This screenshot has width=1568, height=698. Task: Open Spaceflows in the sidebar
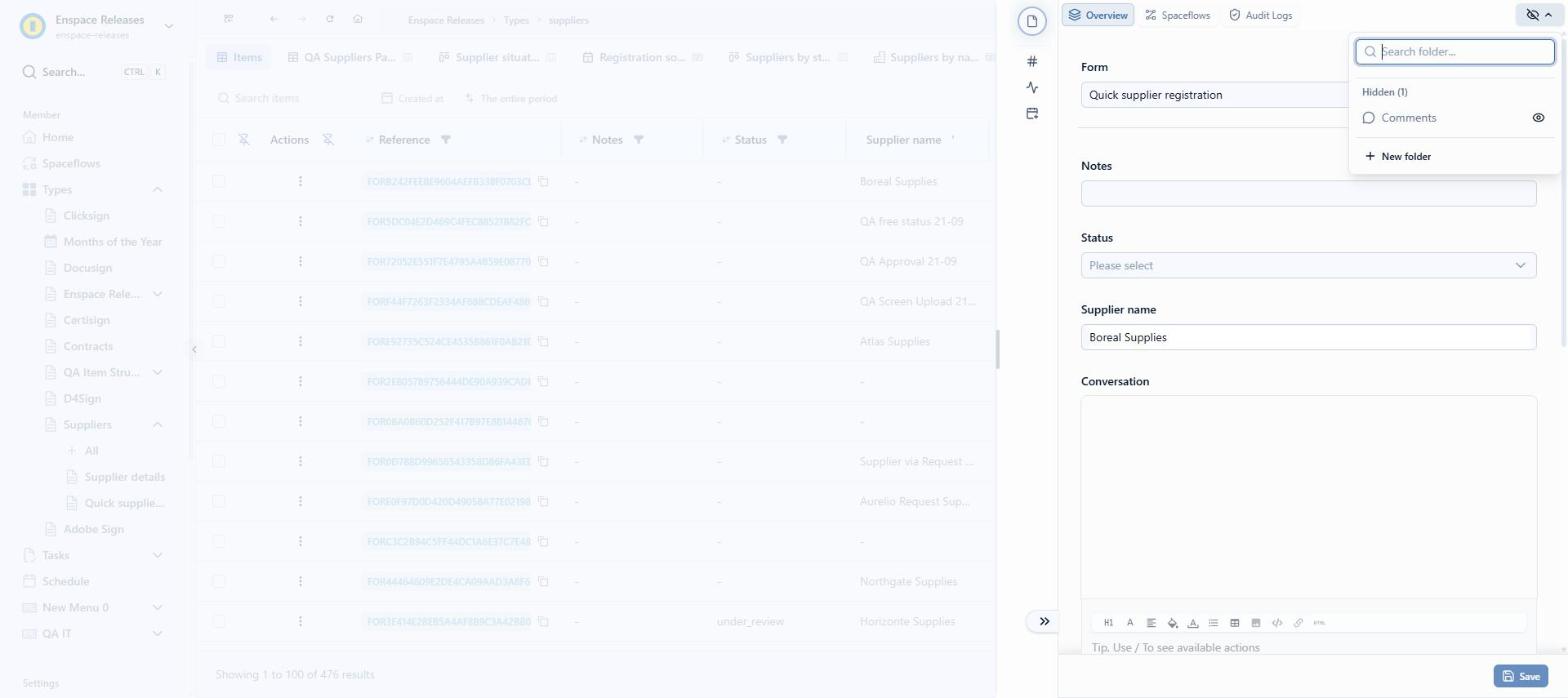70,163
